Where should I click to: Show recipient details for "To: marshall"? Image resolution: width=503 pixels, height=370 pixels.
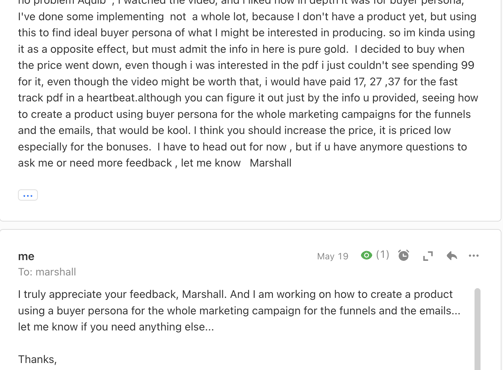47,272
